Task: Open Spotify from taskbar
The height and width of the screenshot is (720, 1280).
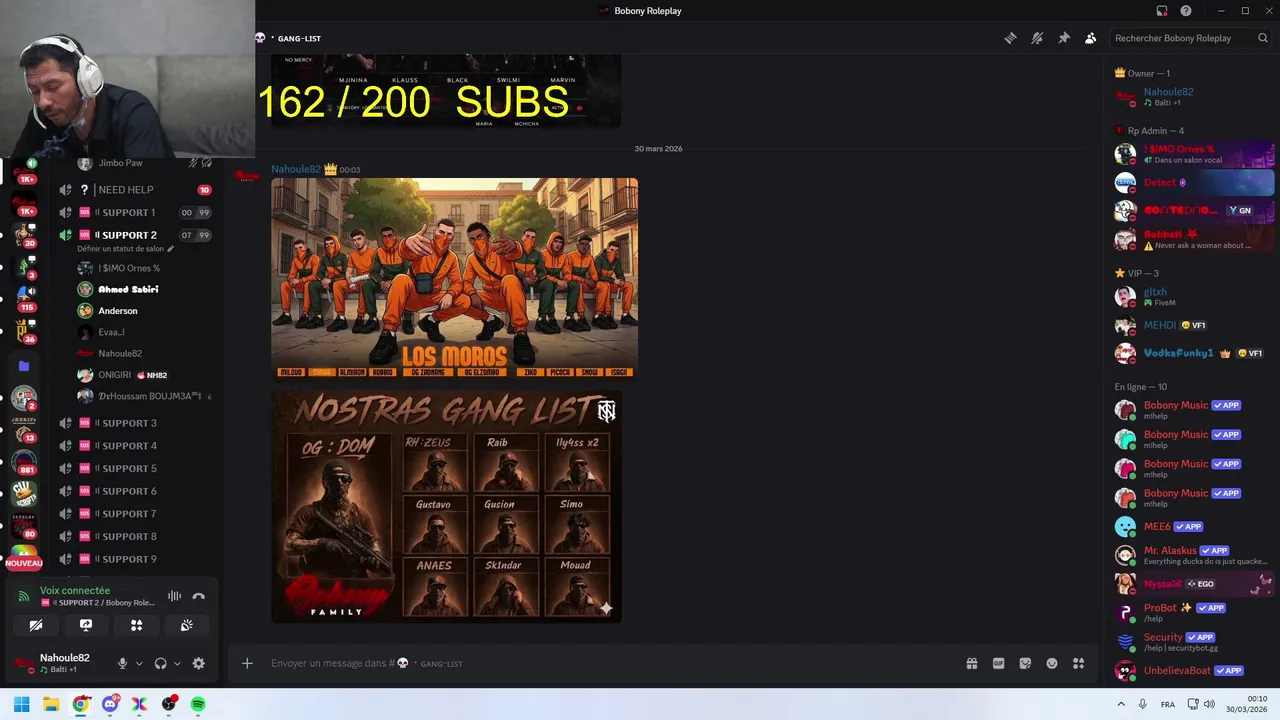Action: coord(198,704)
